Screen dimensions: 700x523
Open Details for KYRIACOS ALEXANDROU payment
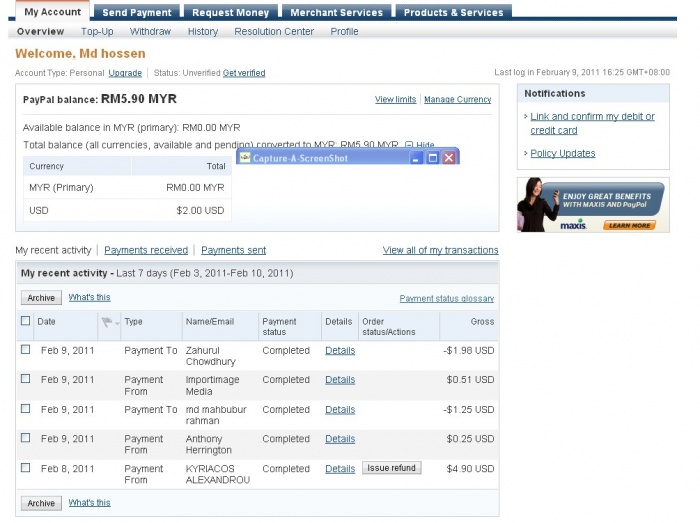coord(340,469)
